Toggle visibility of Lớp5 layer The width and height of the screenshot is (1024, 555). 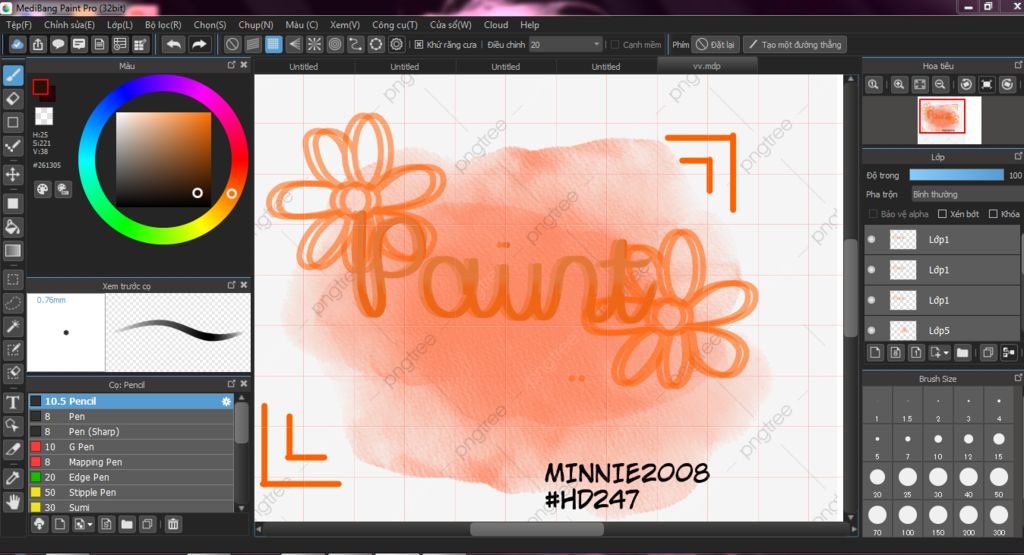coord(871,330)
